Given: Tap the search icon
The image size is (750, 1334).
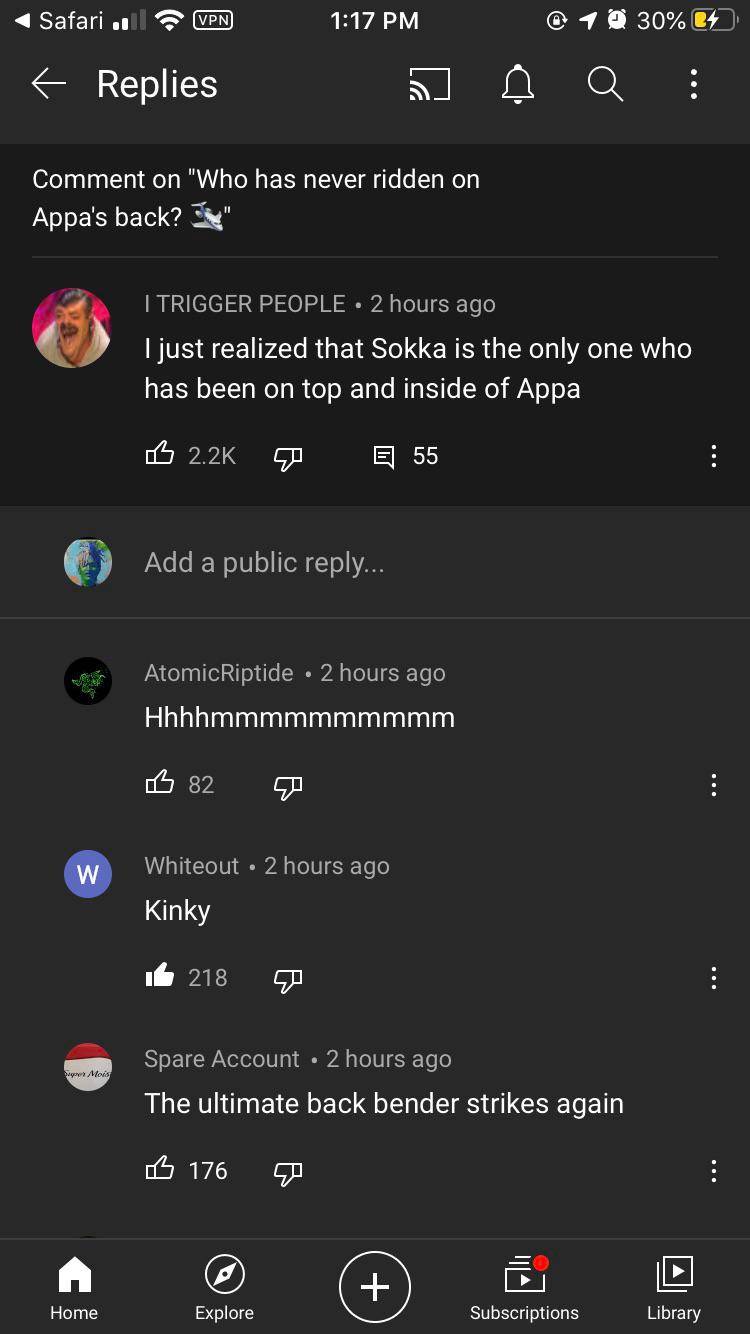Looking at the screenshot, I should pyautogui.click(x=604, y=85).
